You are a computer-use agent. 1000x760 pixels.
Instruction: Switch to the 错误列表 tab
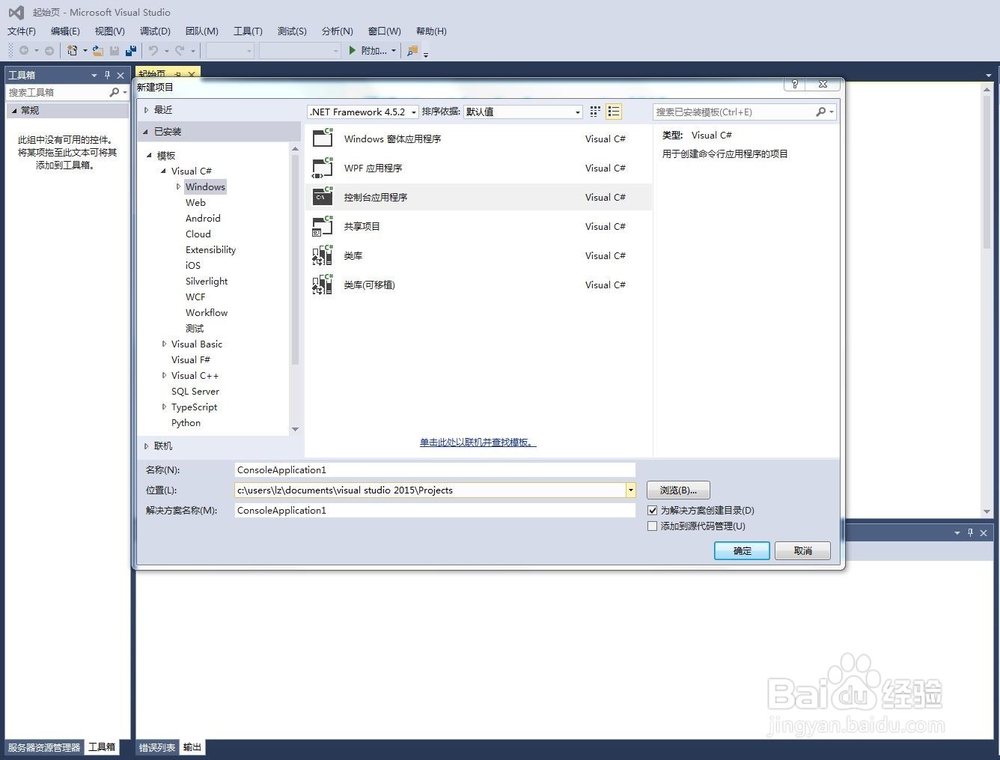coord(157,747)
